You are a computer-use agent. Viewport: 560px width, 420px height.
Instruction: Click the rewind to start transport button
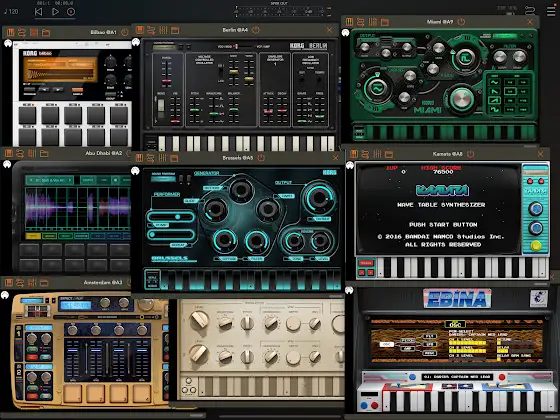[39, 12]
